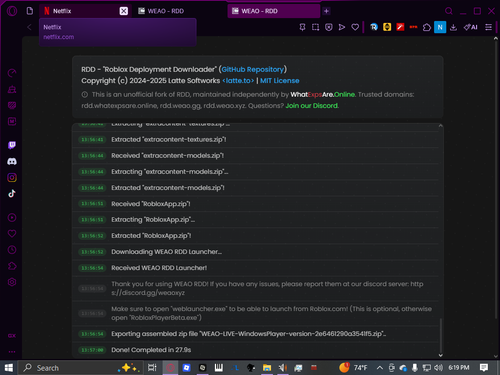Click 'Received "RobloxApp.zip"!' log entry
This screenshot has height=375, width=500.
pos(256,204)
